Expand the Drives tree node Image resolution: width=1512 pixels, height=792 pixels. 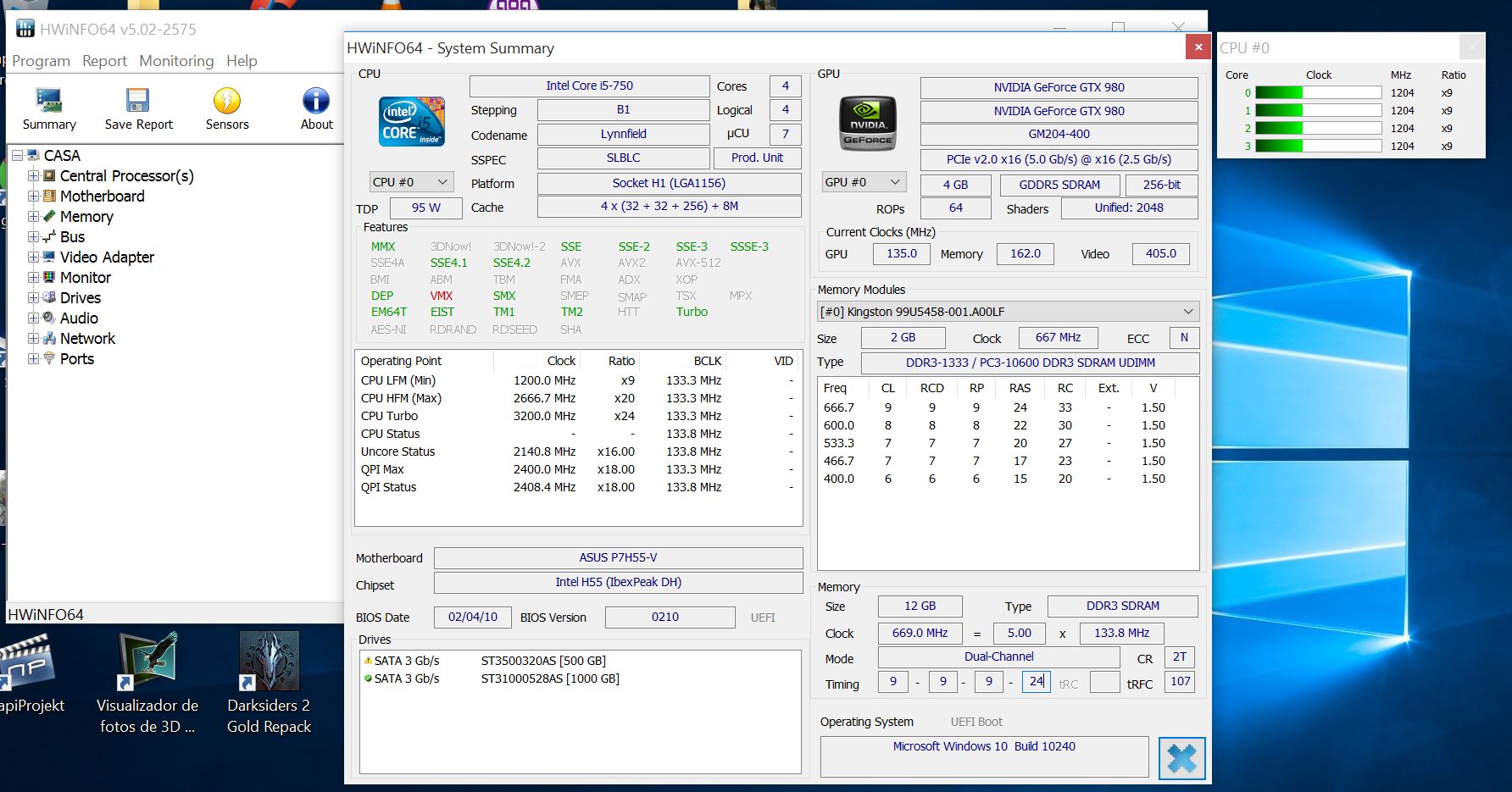tap(33, 297)
